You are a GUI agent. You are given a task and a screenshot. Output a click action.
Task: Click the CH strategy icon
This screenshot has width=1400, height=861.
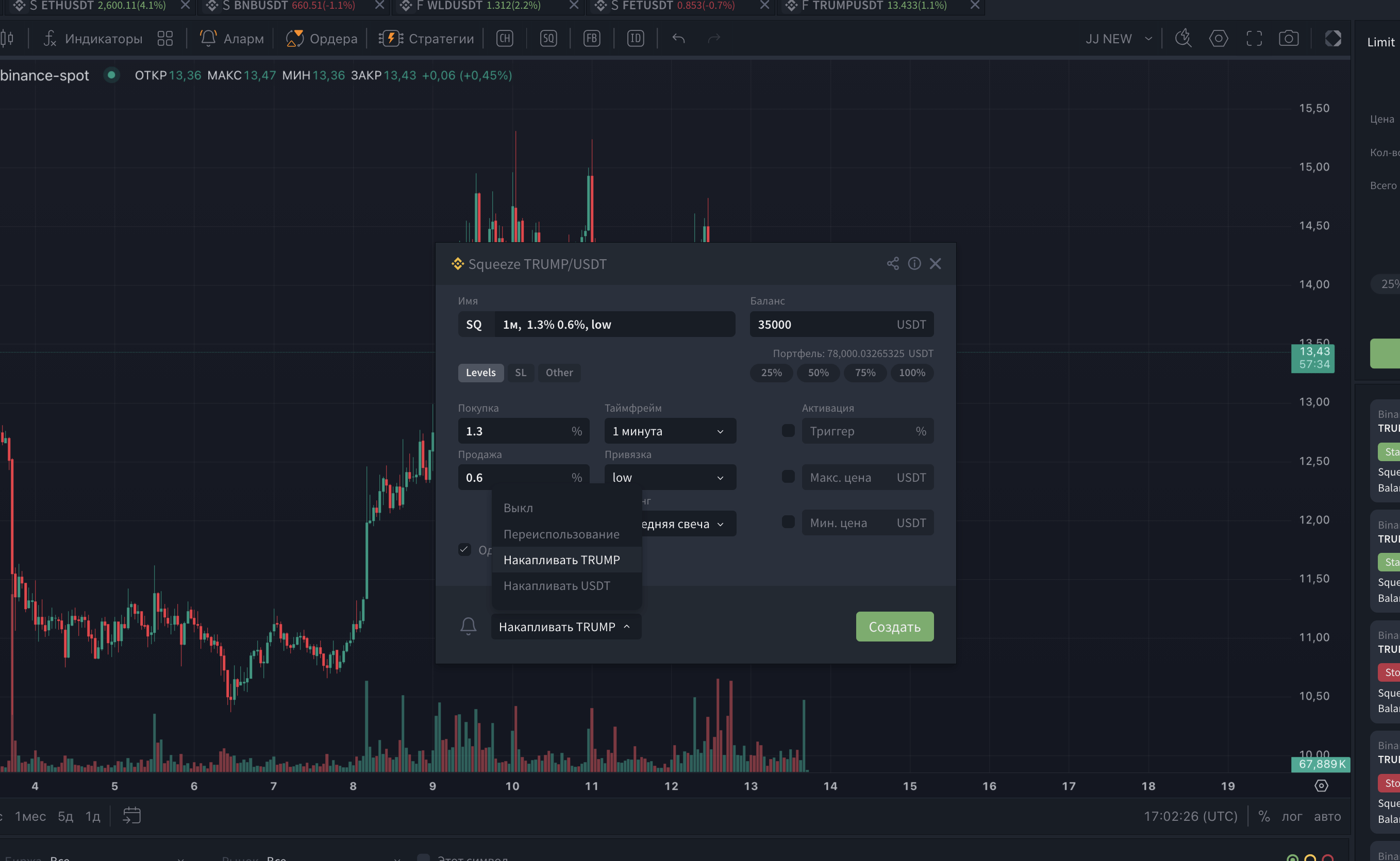coord(505,39)
